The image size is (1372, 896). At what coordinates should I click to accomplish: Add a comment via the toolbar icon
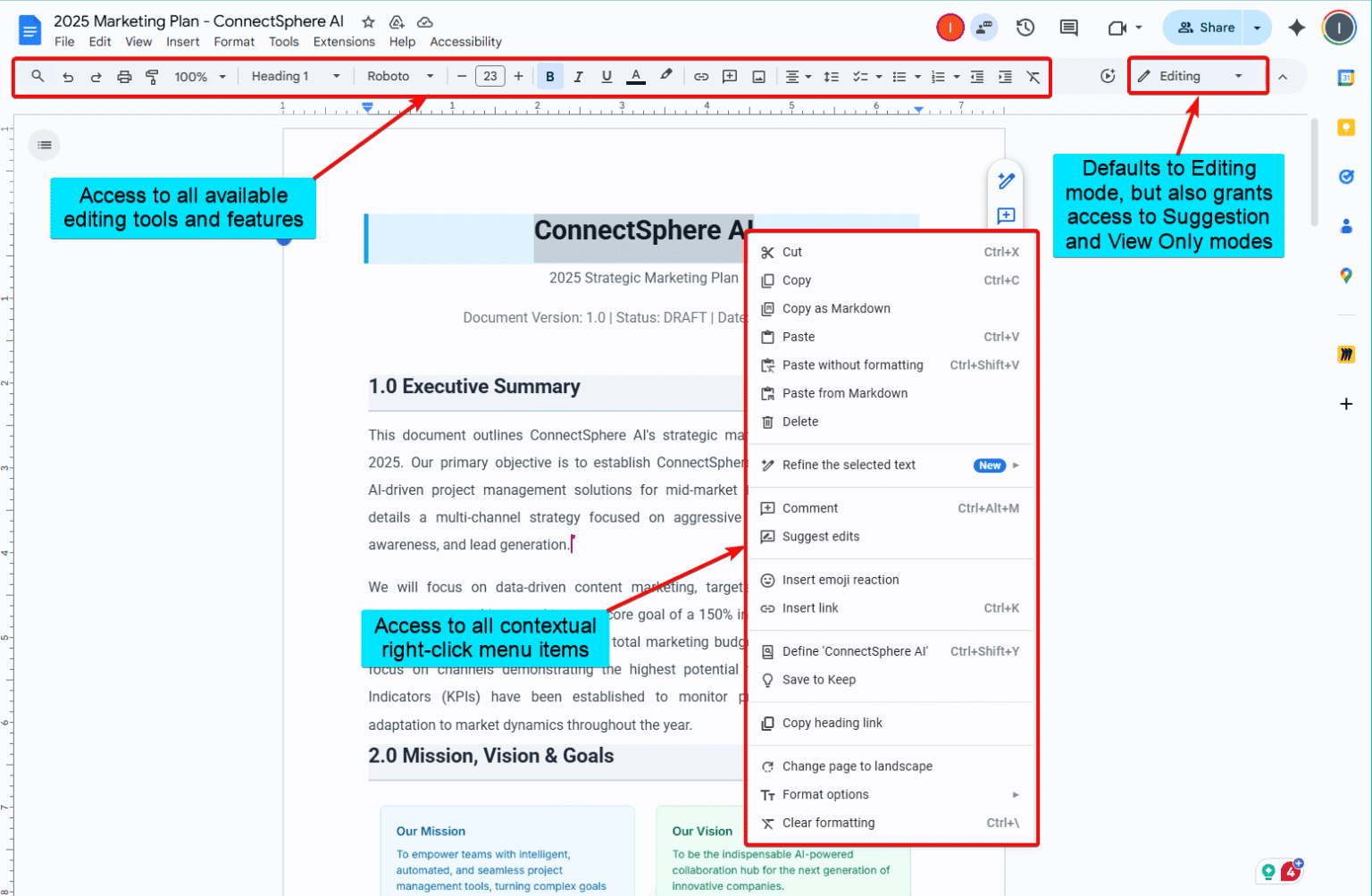pos(730,76)
